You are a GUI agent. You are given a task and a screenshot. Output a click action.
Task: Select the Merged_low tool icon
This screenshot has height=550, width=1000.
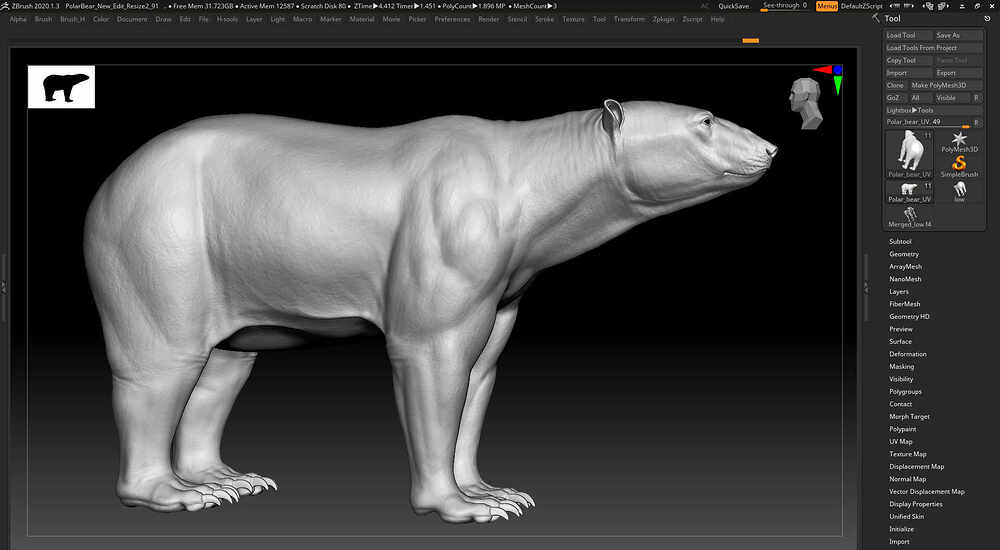pos(910,217)
